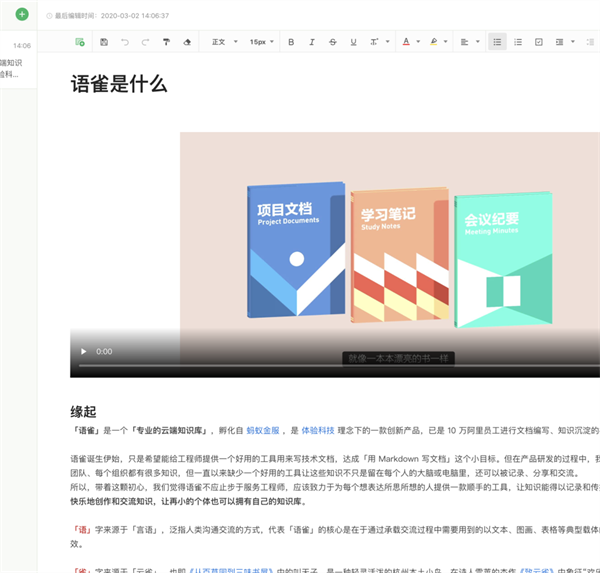Open the highlight color picker arrow

click(x=445, y=42)
